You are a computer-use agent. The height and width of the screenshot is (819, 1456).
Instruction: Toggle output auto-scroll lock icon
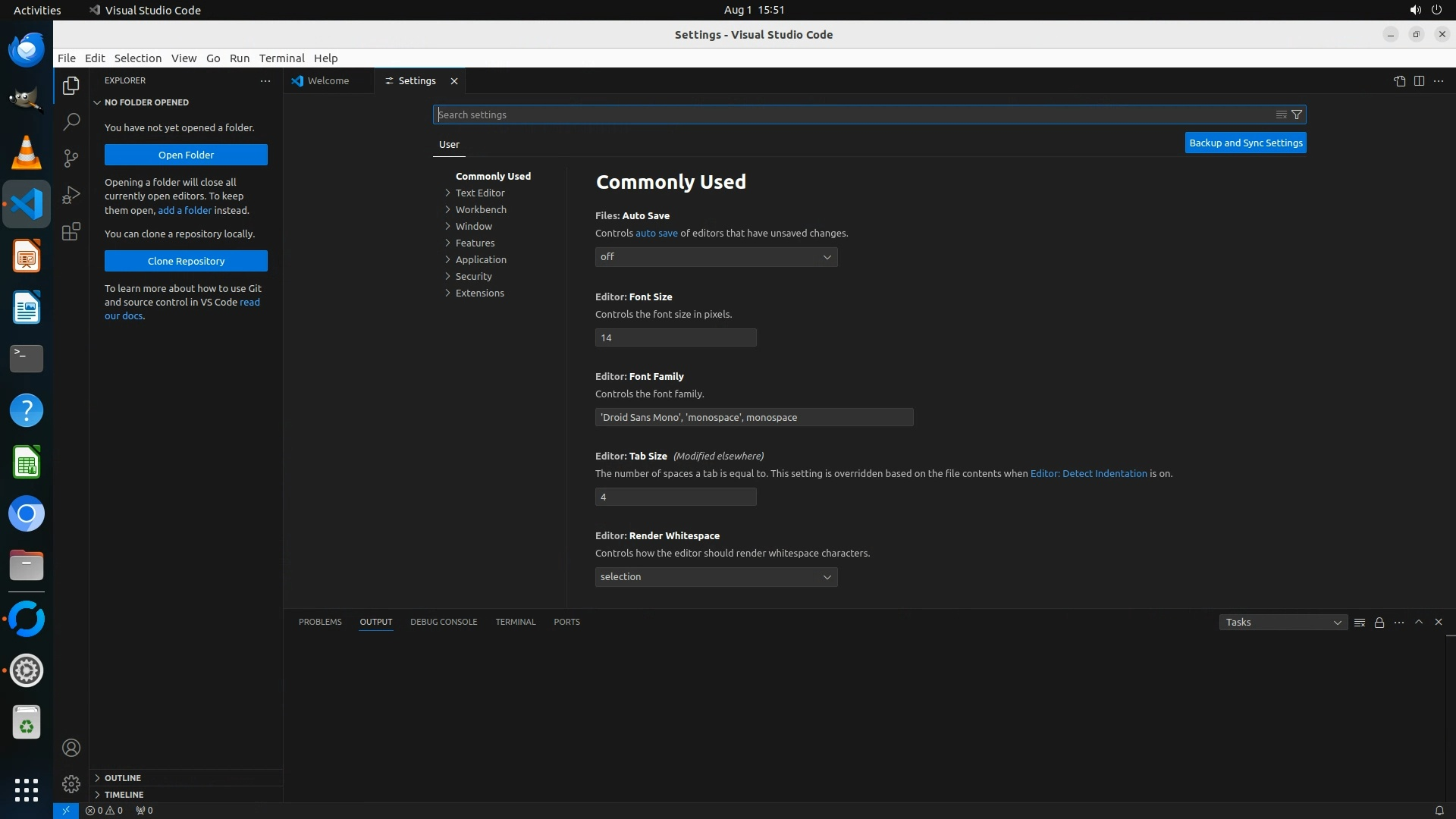(x=1379, y=622)
